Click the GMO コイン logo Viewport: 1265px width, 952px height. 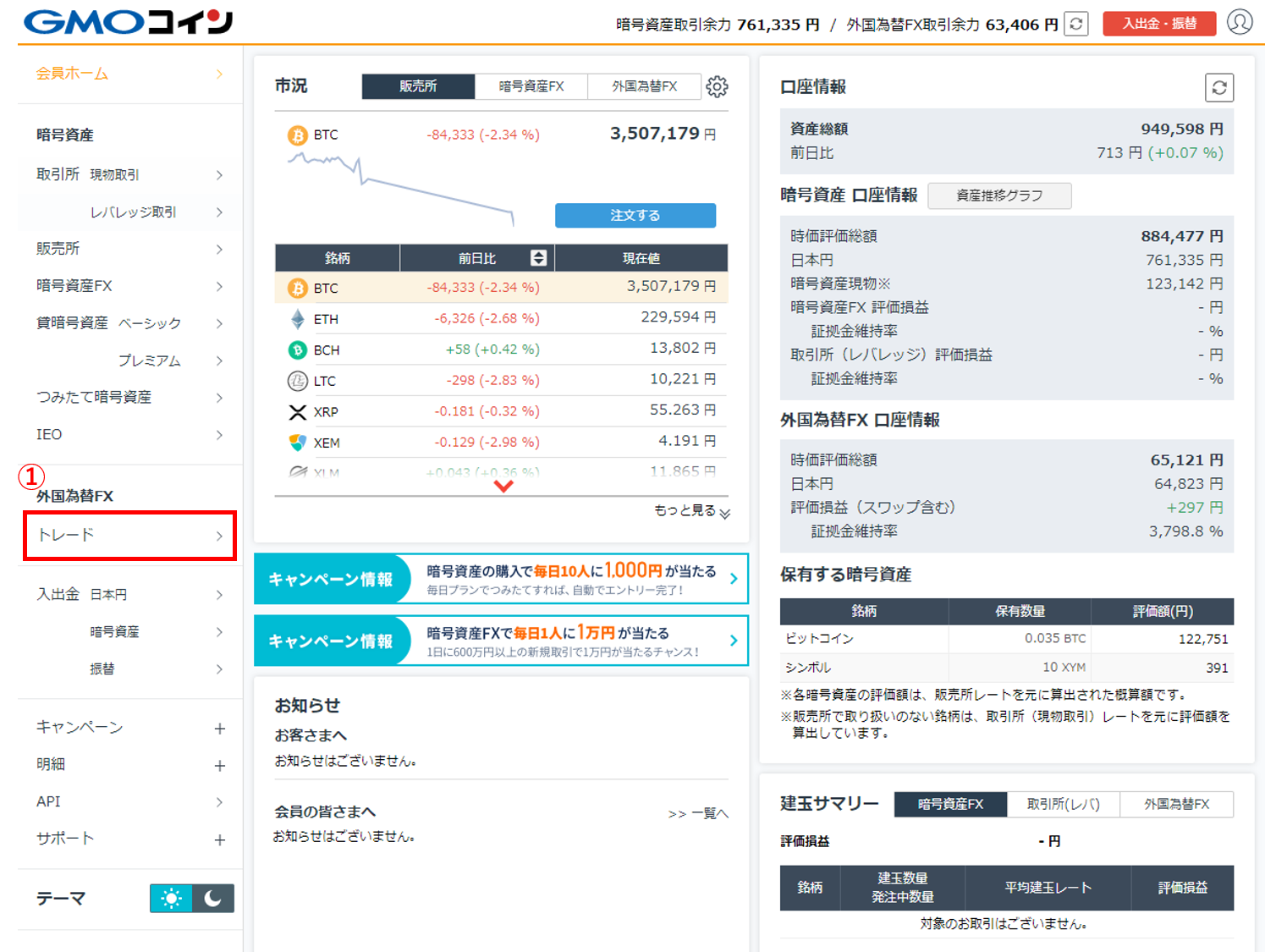tap(129, 22)
